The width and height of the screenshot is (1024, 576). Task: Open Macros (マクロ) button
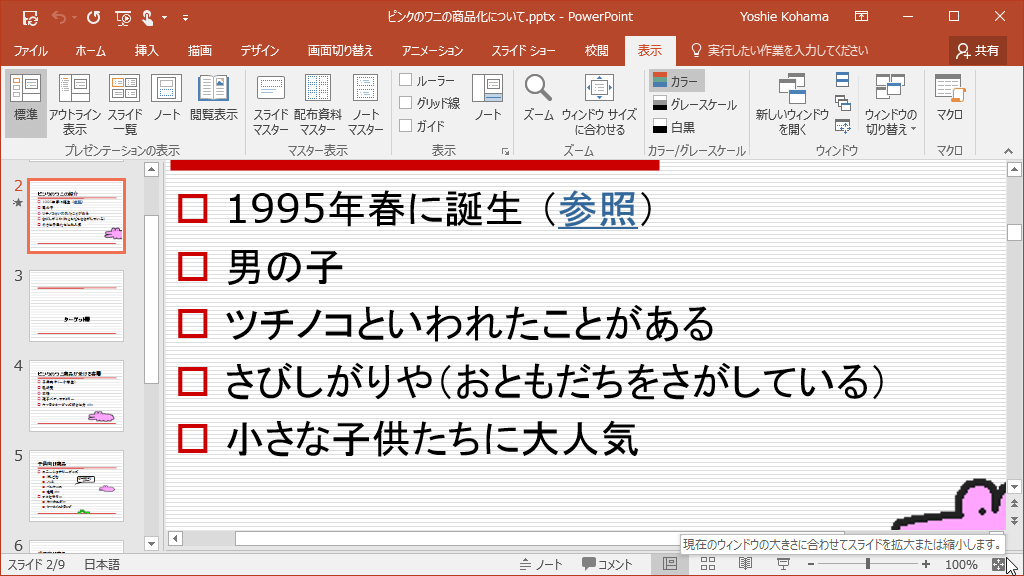pyautogui.click(x=950, y=98)
